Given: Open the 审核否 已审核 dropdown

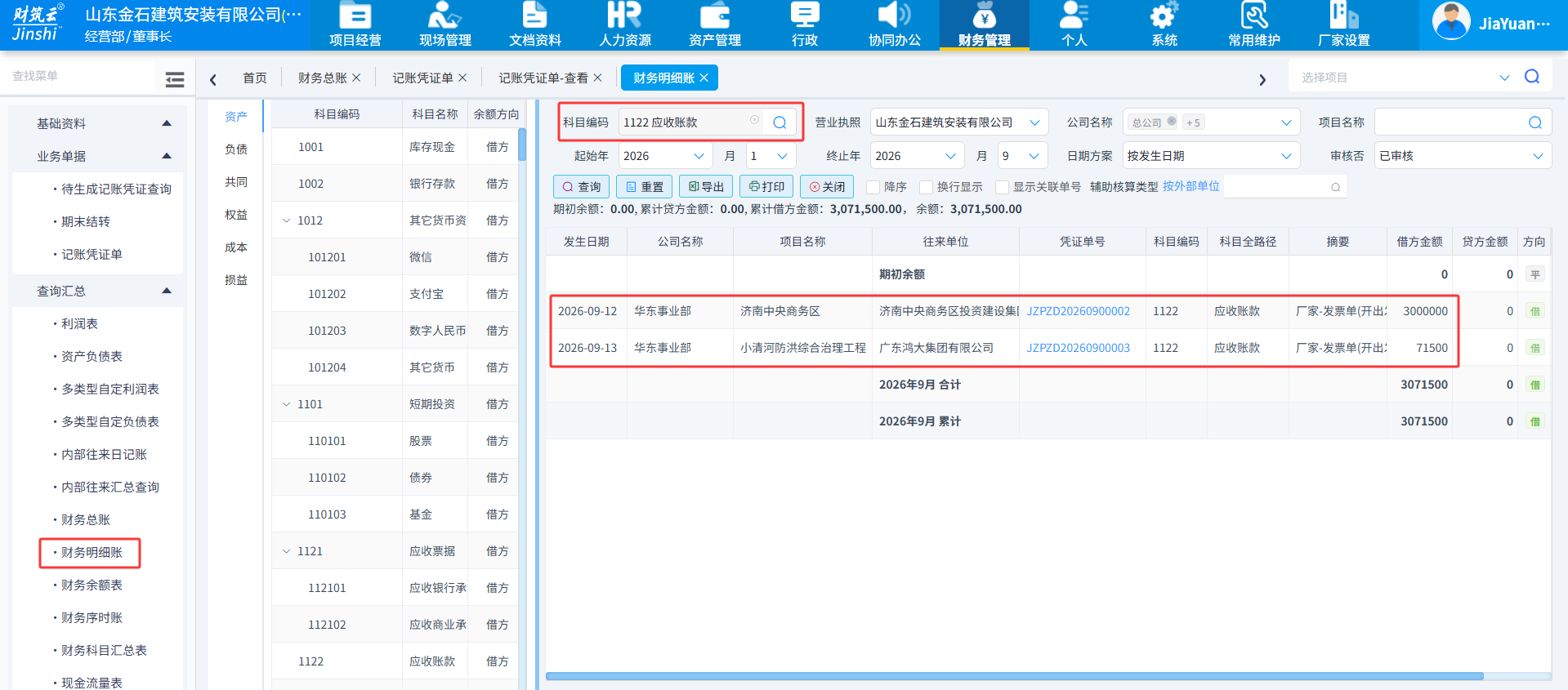Looking at the screenshot, I should point(1463,156).
